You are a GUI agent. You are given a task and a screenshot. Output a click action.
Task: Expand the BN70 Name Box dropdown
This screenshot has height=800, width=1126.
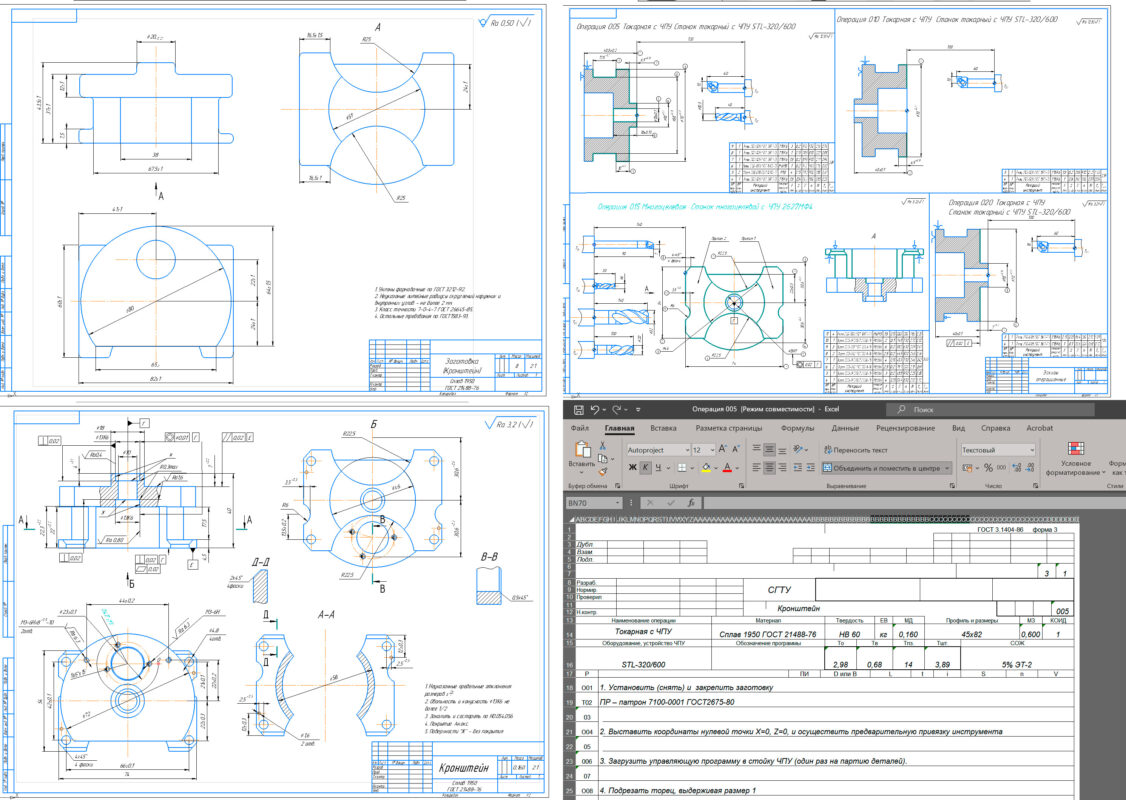[616, 503]
